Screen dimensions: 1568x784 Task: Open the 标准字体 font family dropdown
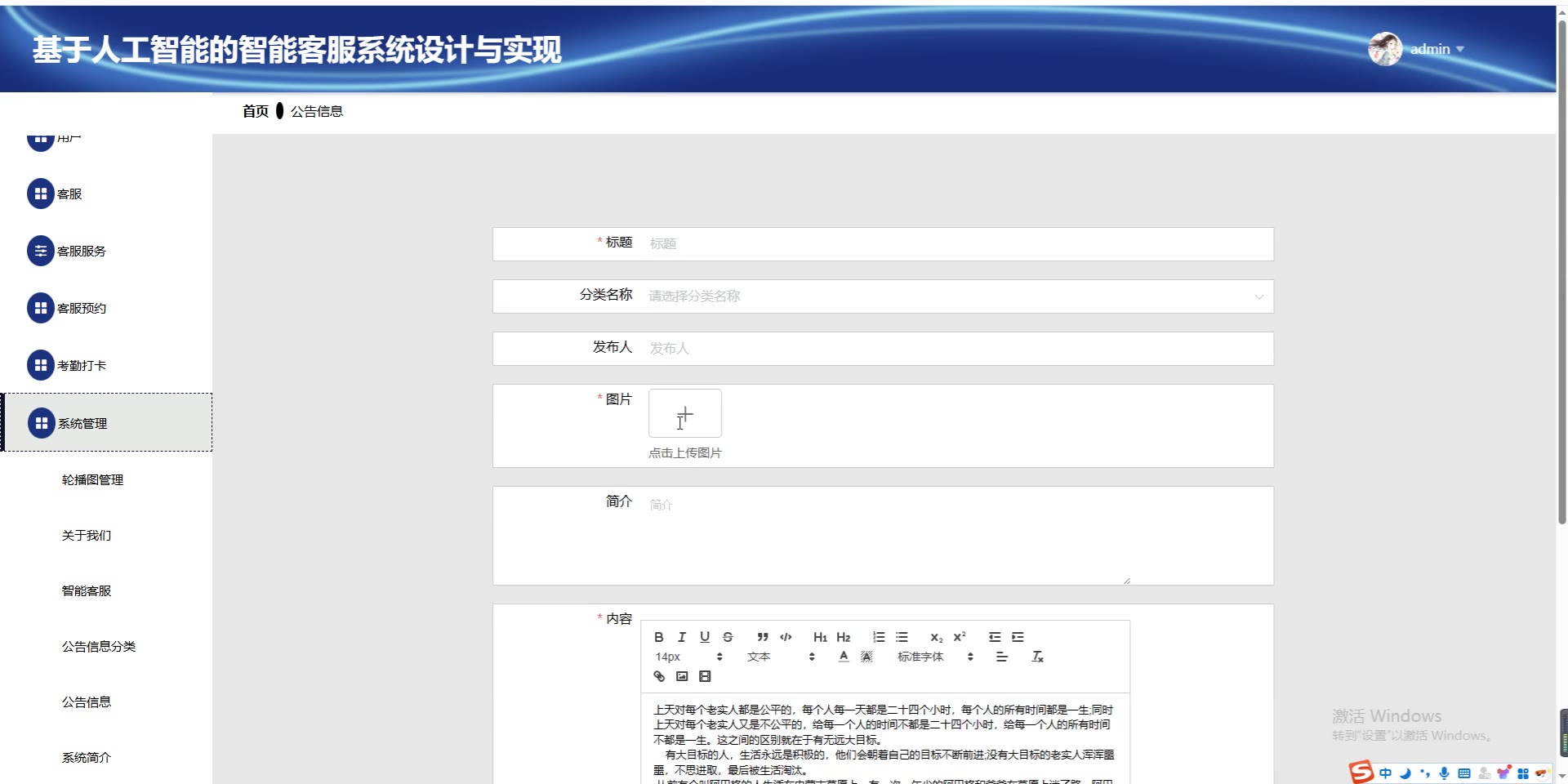(934, 657)
